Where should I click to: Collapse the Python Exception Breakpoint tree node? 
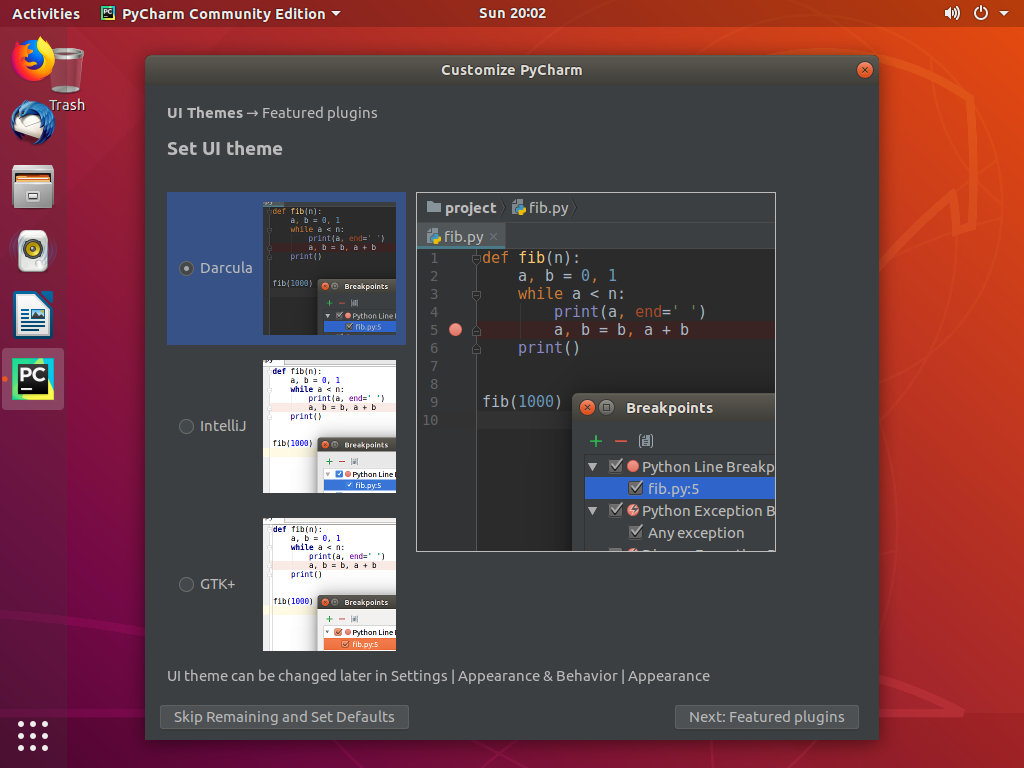(x=592, y=511)
